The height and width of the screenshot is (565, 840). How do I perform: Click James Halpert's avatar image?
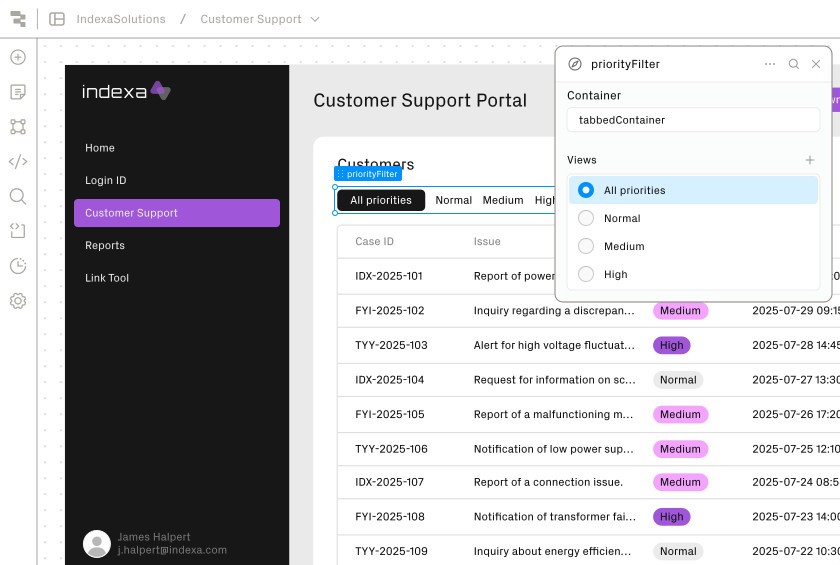[x=97, y=544]
